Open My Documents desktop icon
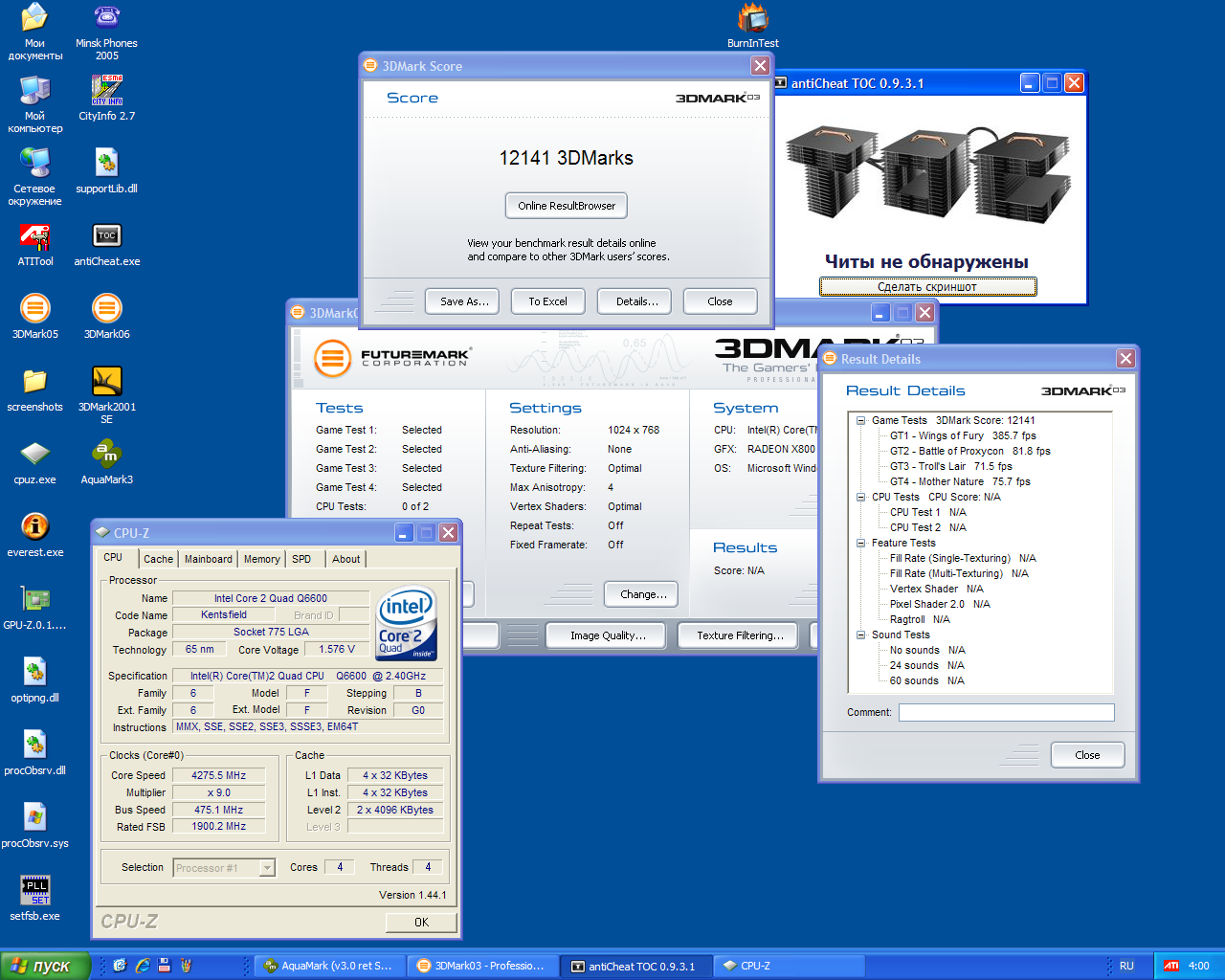Viewport: 1225px width, 980px height. [x=35, y=32]
